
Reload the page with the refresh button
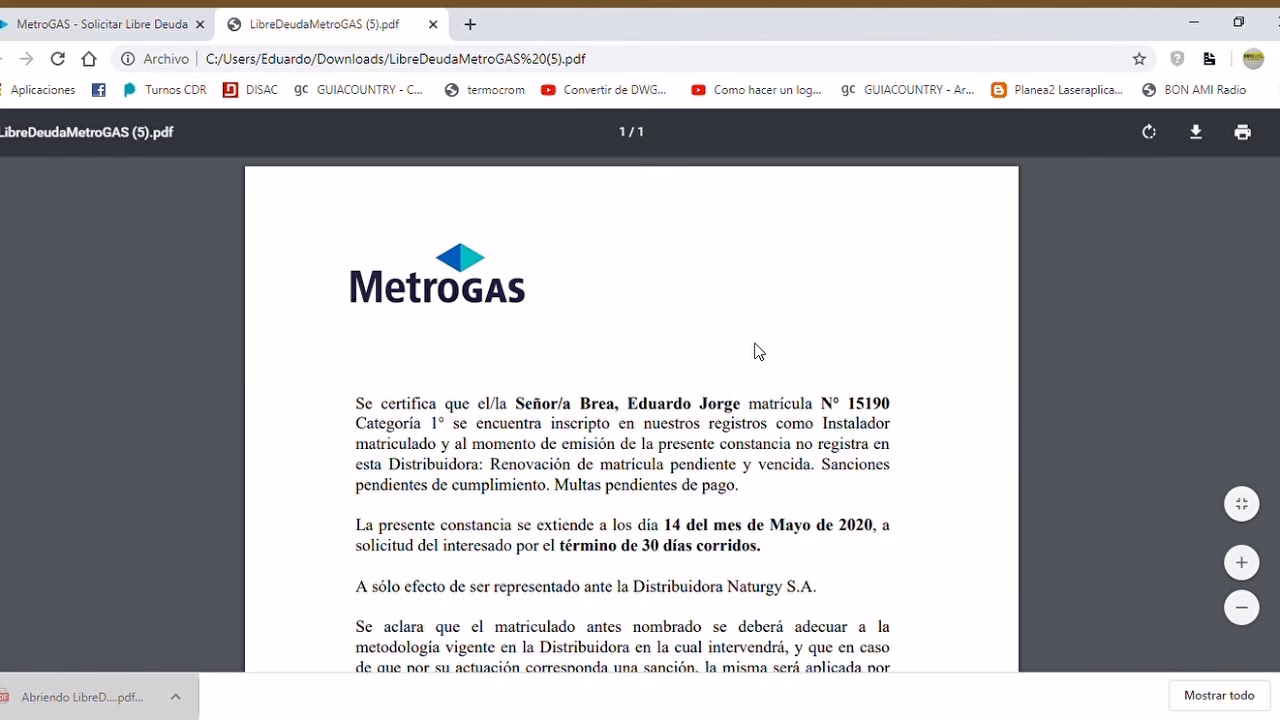tap(57, 59)
